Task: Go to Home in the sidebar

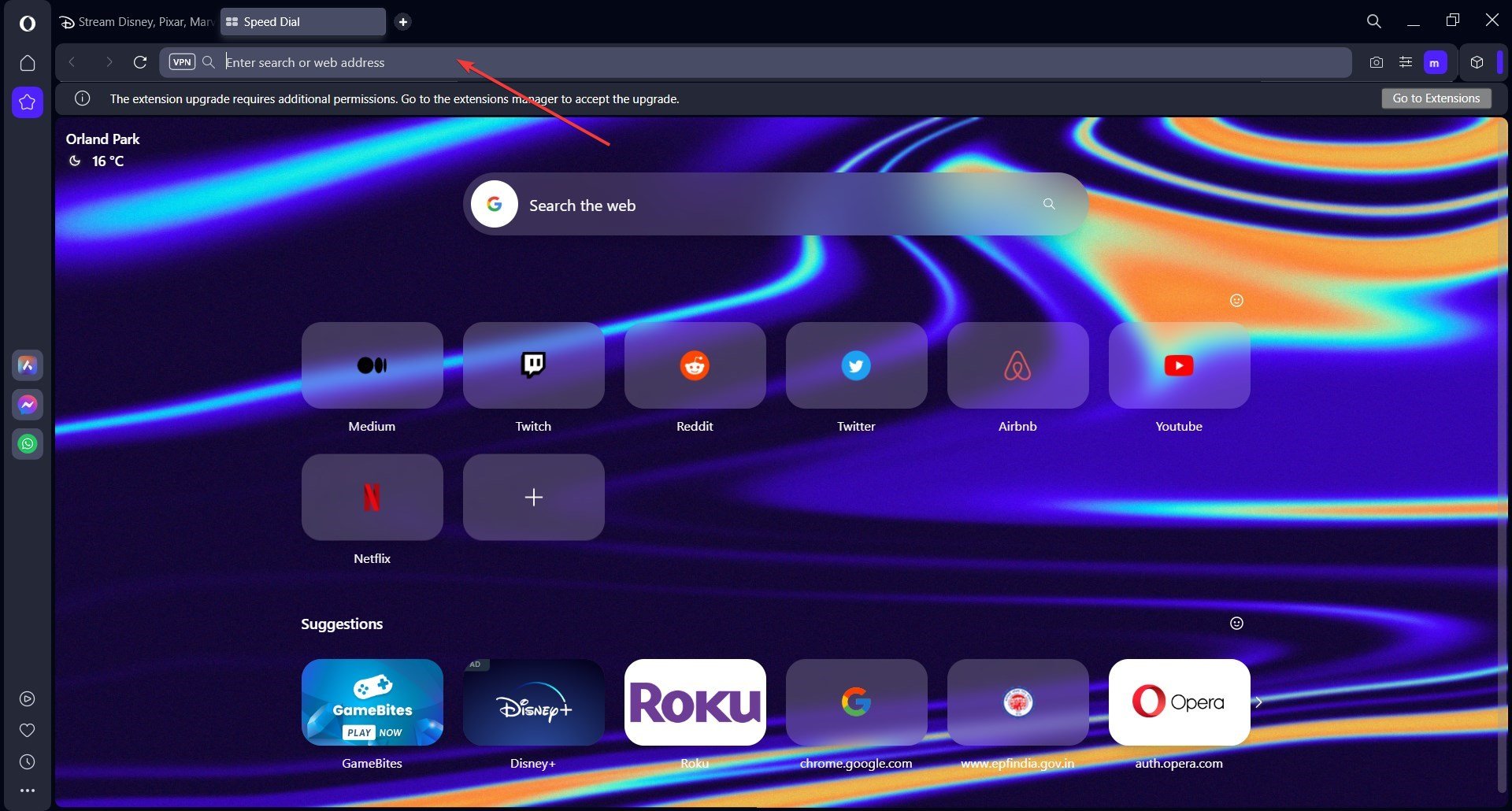Action: click(28, 62)
